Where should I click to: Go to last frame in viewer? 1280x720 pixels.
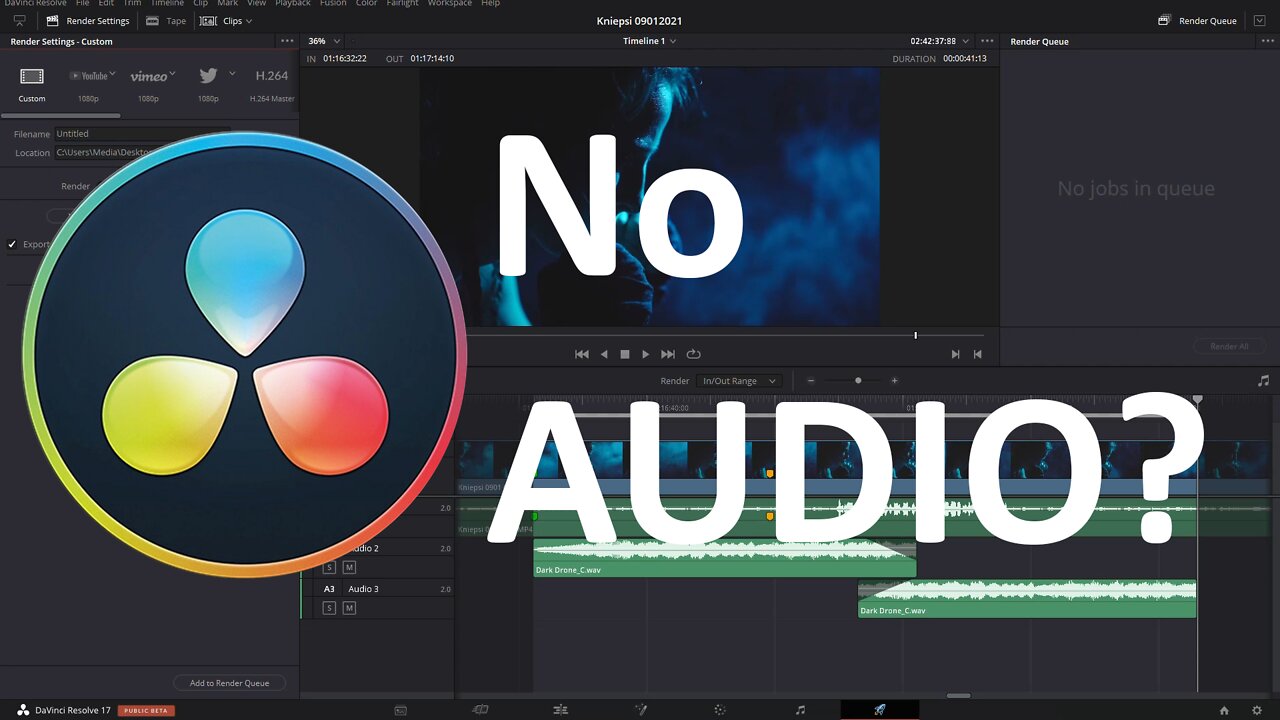tap(668, 354)
